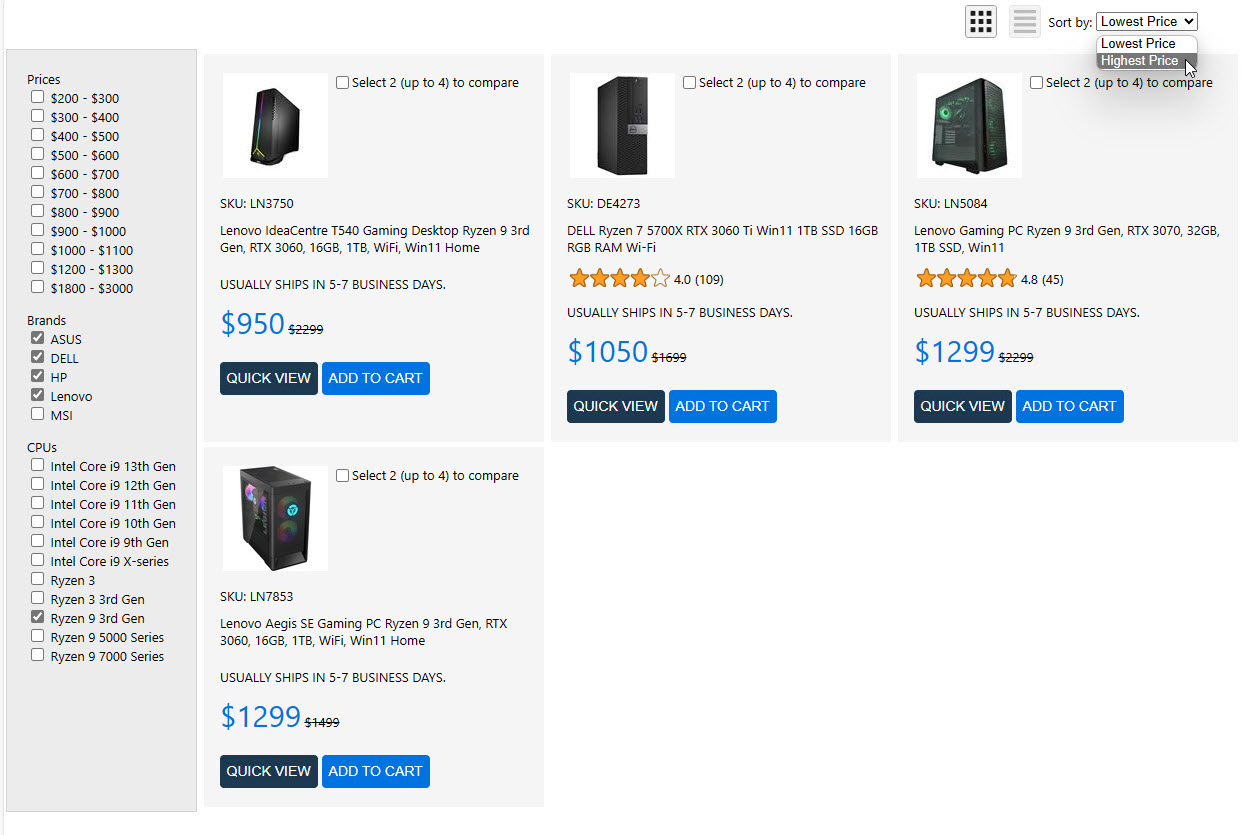The image size is (1258, 835).
Task: Open the Lenovo Aegis SE product image
Action: [275, 518]
